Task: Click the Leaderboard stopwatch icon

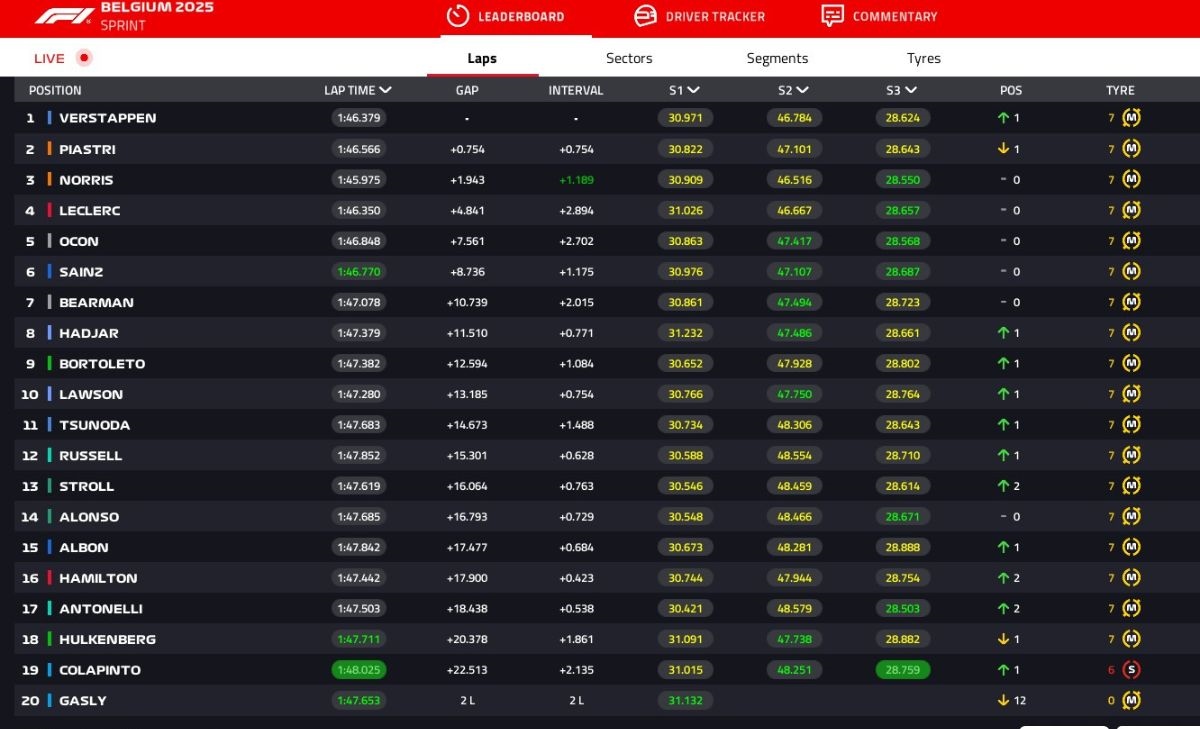Action: 458,16
